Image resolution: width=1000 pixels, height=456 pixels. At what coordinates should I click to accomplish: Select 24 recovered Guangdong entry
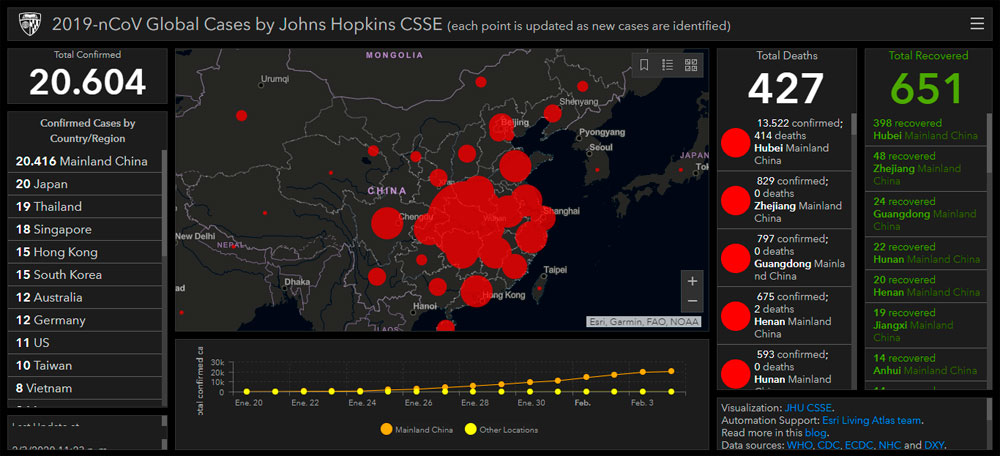927,214
